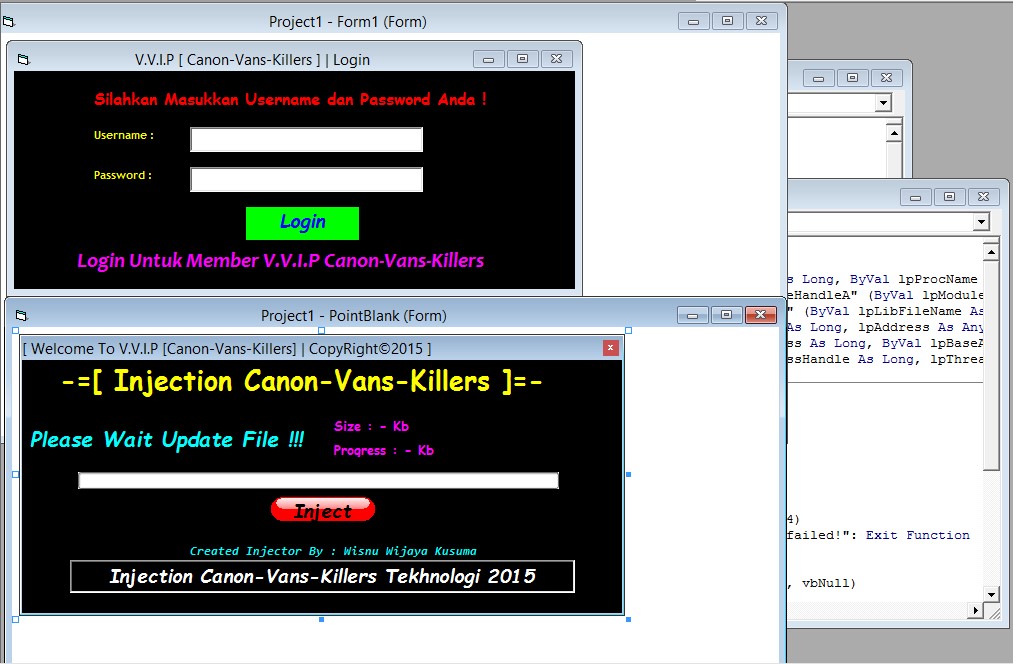Close the V.V.I.P Login window
Viewport: 1013px width, 664px height.
[556, 59]
